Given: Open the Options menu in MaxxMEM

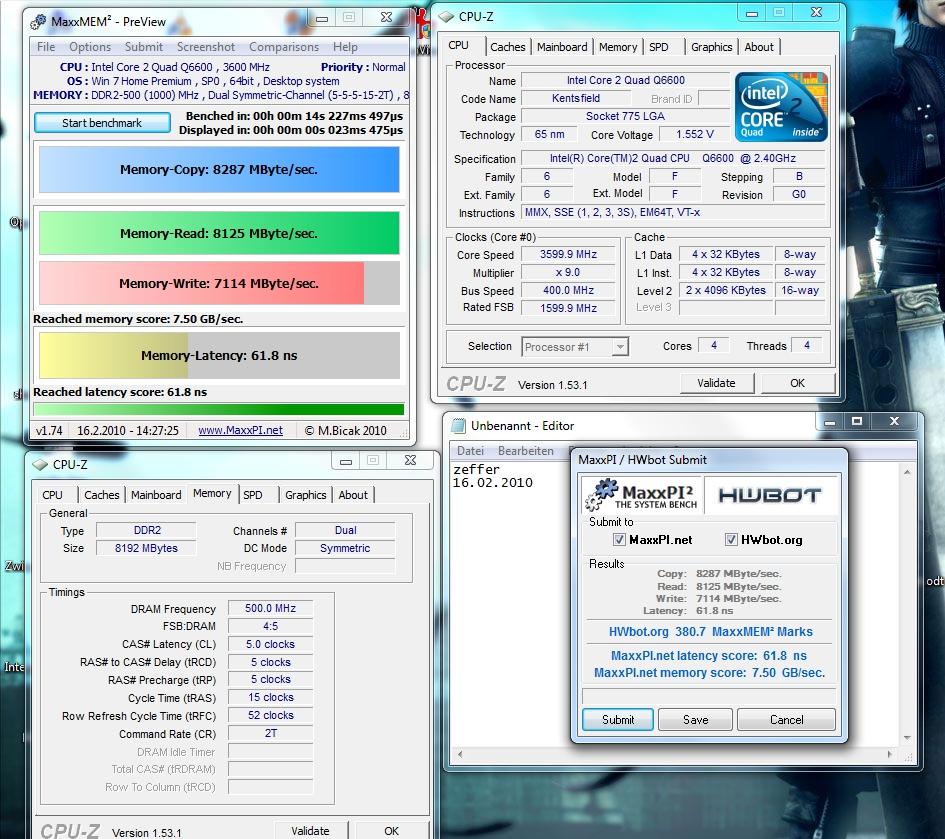Looking at the screenshot, I should (x=90, y=47).
